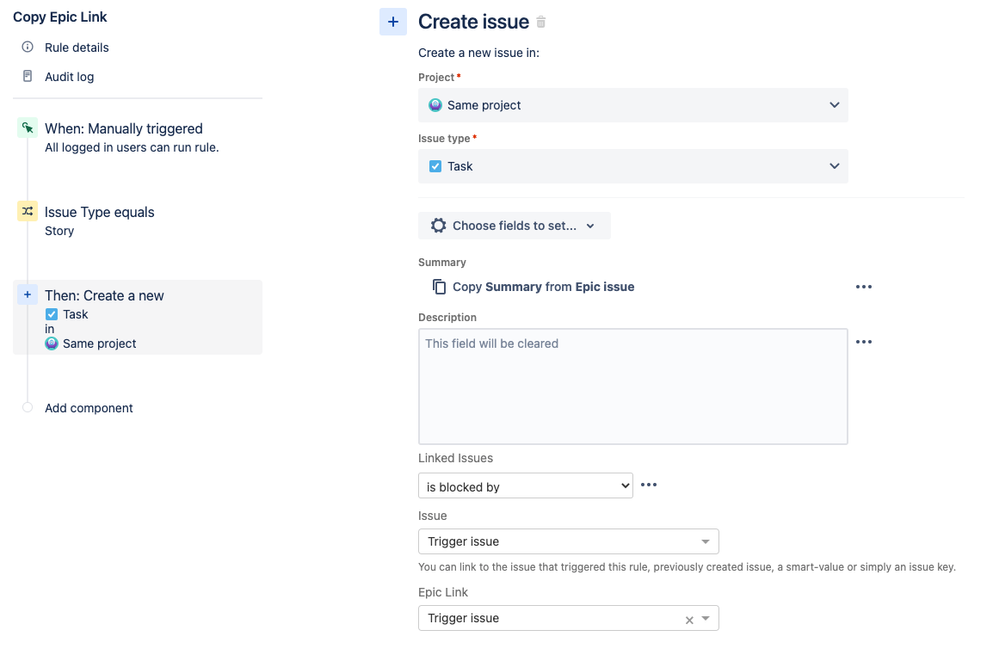Viewport: 999px width, 650px height.
Task: Open the Issue type dropdown showing Task
Action: click(632, 166)
